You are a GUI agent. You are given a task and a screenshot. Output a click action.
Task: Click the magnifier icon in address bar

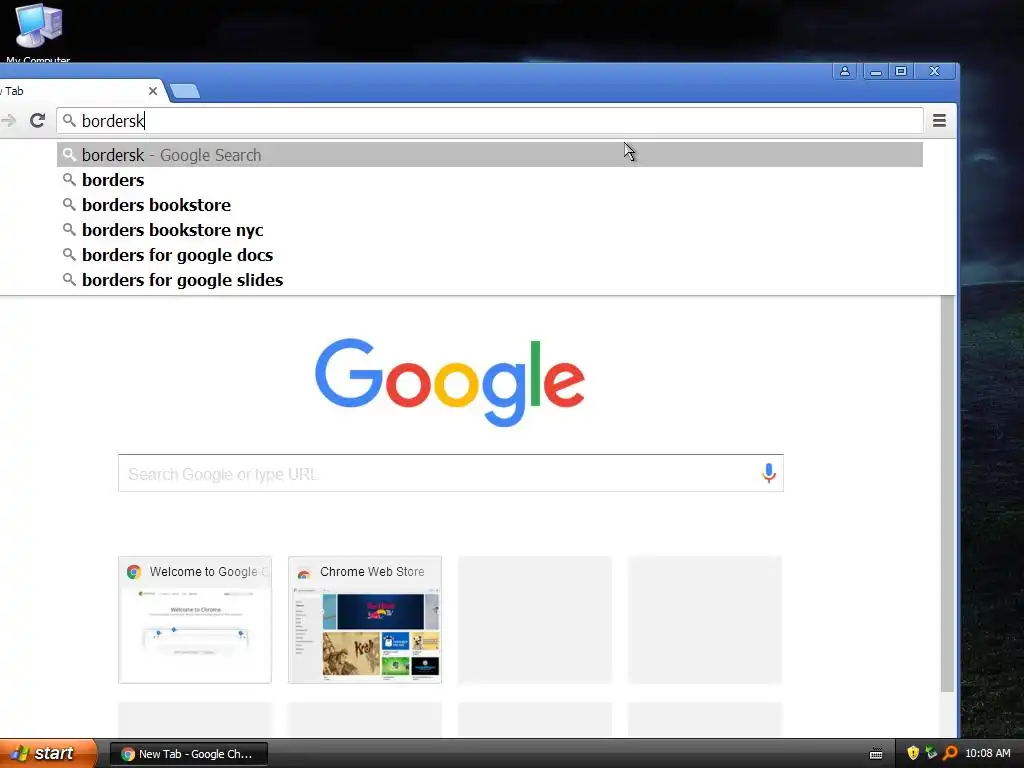coord(69,121)
